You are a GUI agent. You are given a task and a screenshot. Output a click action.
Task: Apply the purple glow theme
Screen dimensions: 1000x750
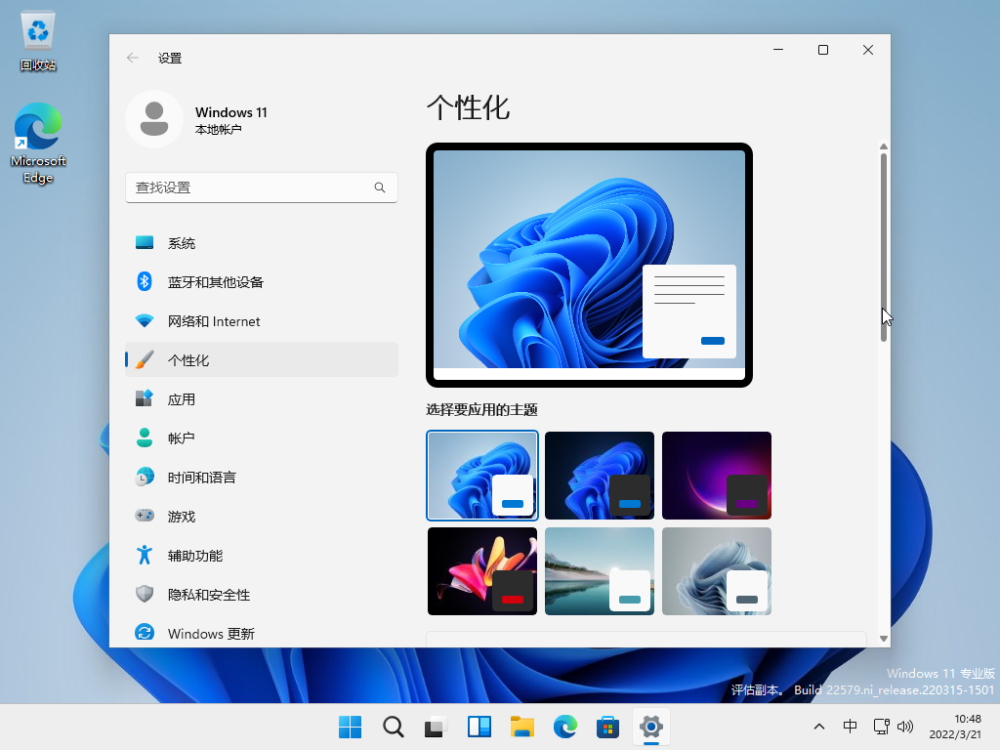(716, 476)
